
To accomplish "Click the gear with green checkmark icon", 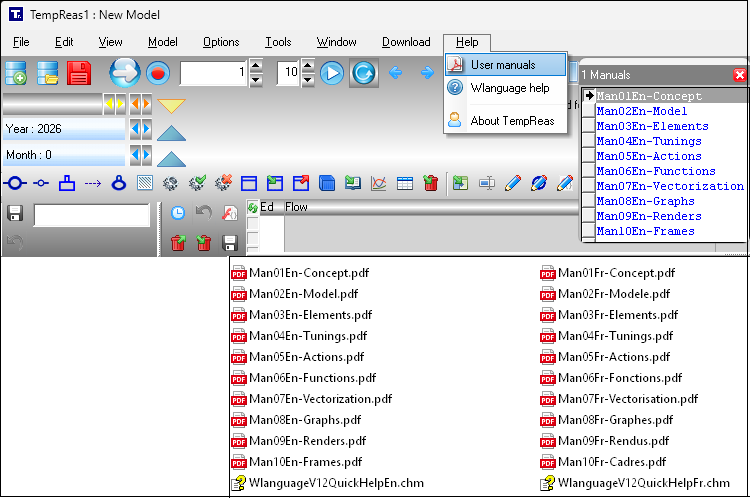I will pos(197,183).
